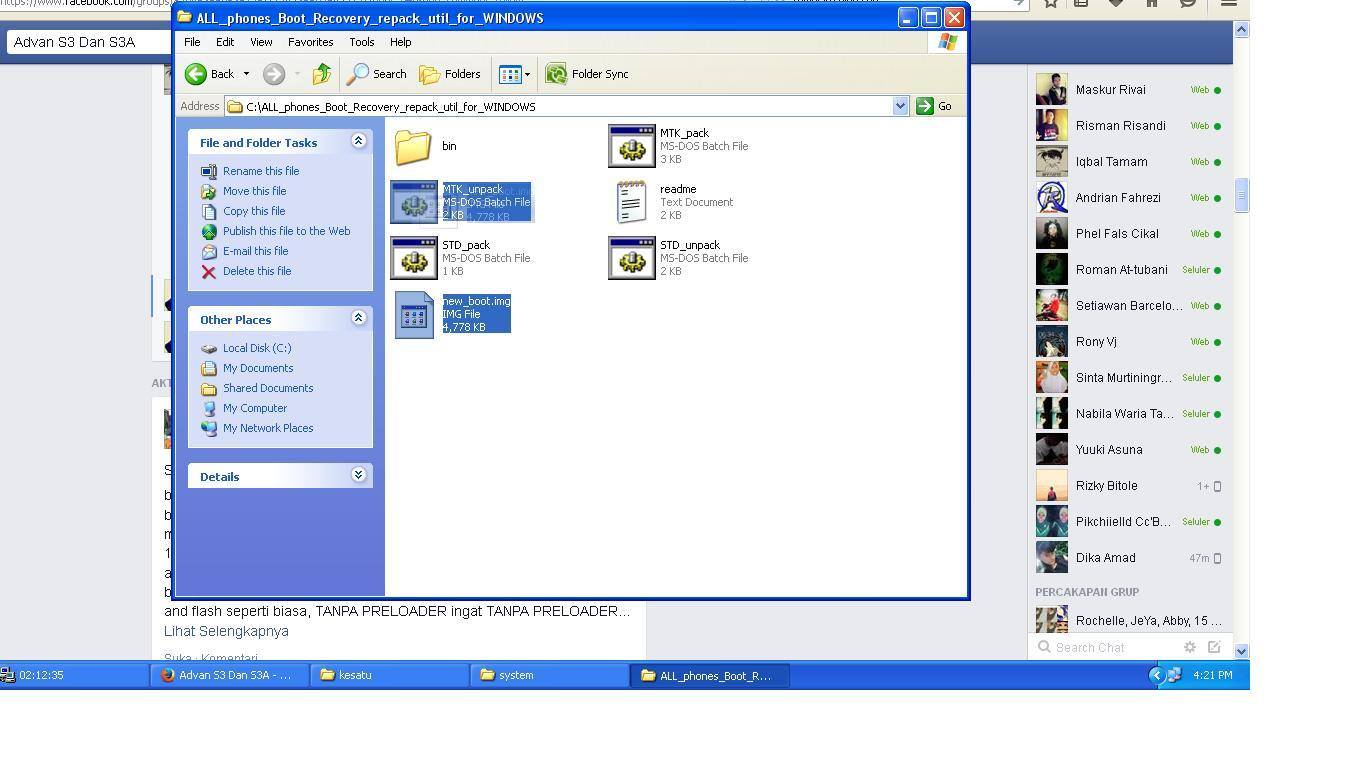Open chat with Maskur Rivai
The height and width of the screenshot is (768, 1366).
coord(1128,90)
